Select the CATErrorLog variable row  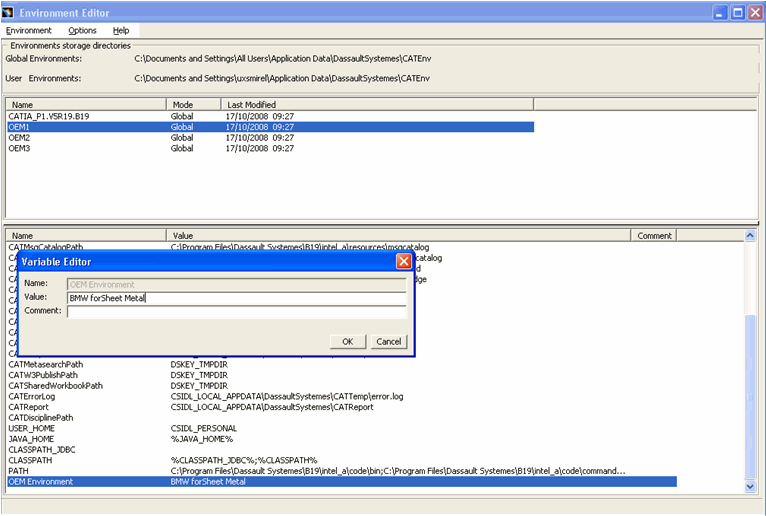point(32,397)
